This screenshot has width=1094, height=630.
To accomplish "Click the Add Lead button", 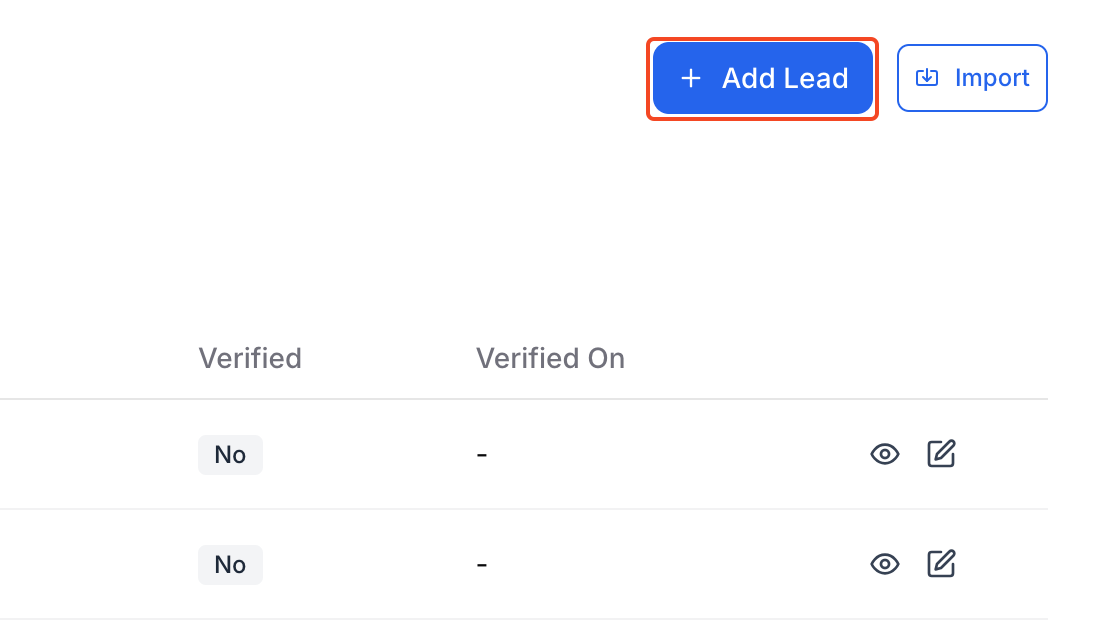I will click(763, 78).
